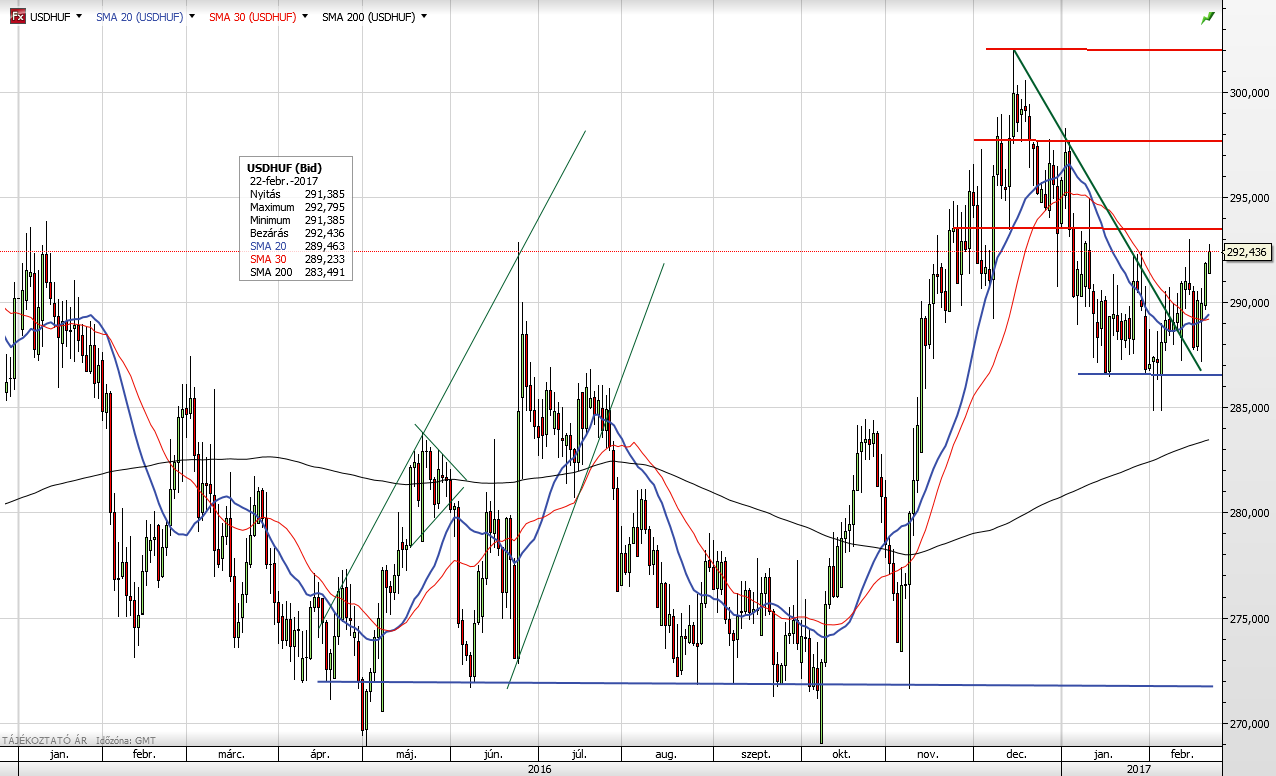Click the USDHUF (Bid) title in info box
The height and width of the screenshot is (776, 1276).
tap(284, 168)
